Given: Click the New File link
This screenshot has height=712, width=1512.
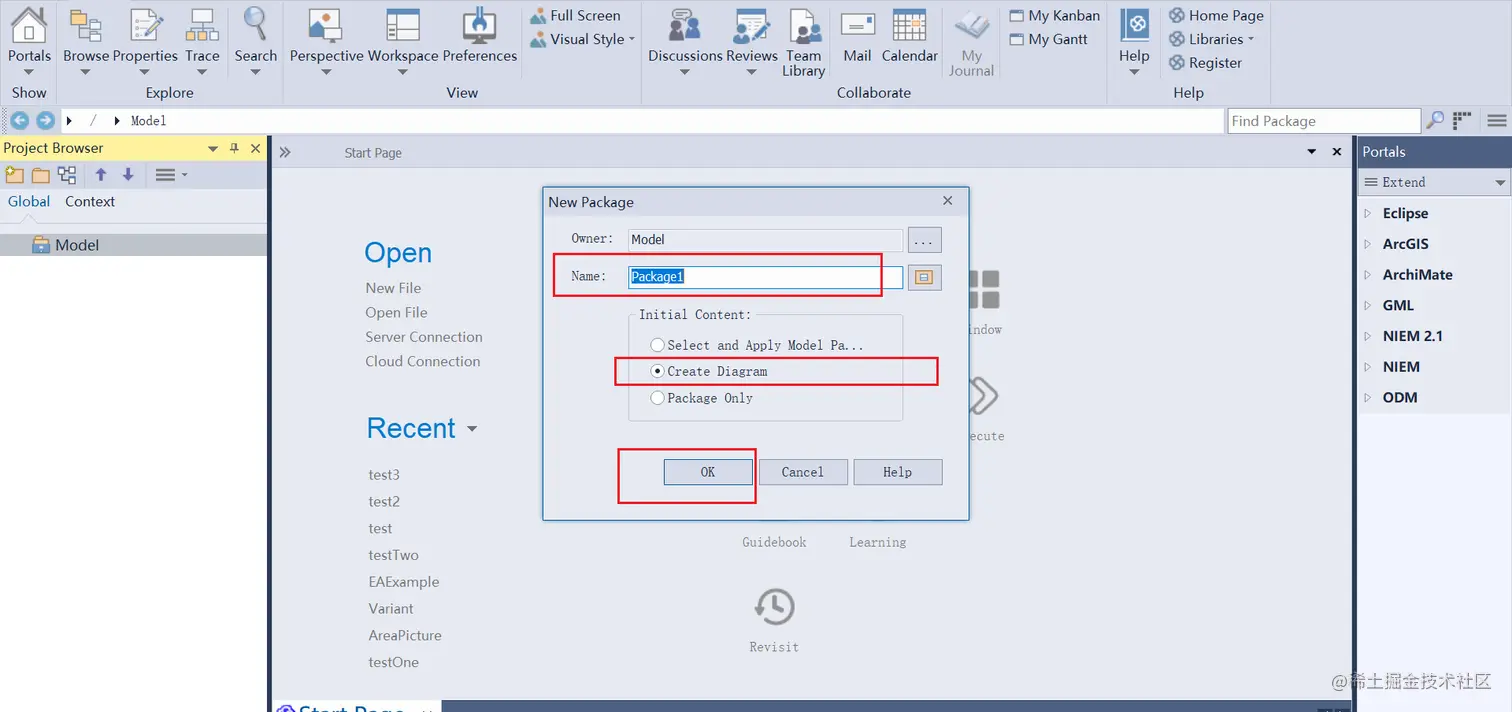Looking at the screenshot, I should pos(393,288).
